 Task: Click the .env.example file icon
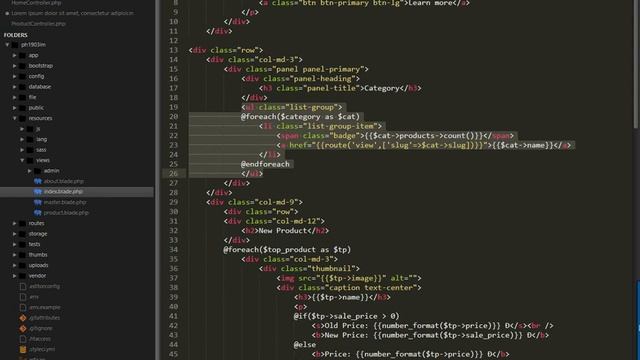(23, 307)
